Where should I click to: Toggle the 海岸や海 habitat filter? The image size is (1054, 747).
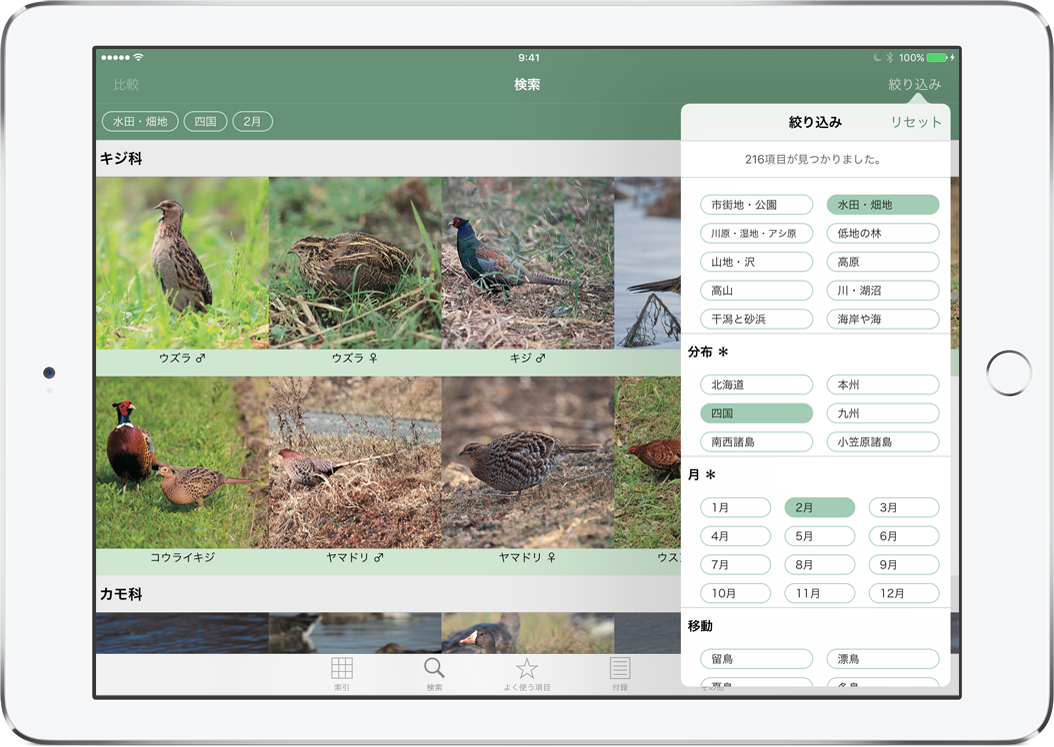click(x=883, y=319)
